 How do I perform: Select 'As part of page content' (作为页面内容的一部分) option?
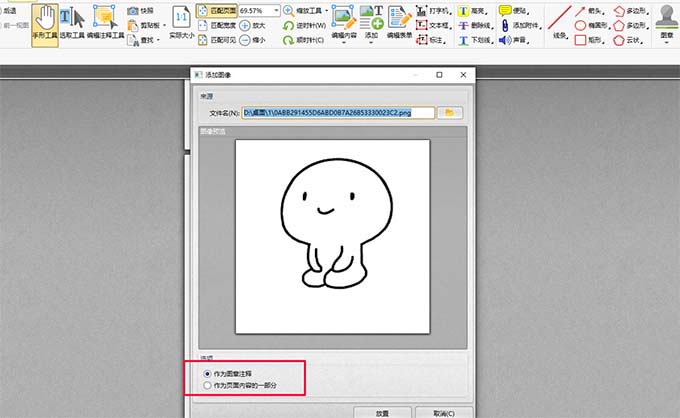tap(207, 384)
